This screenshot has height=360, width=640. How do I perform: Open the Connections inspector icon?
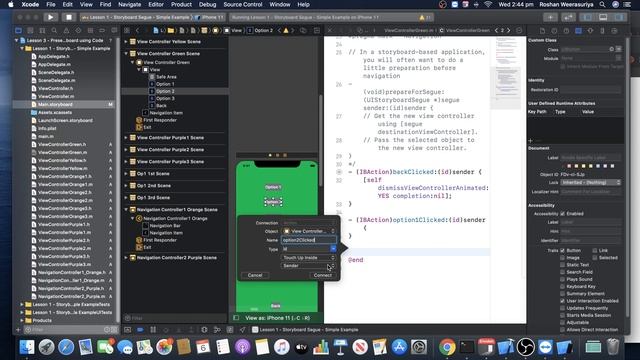614,31
